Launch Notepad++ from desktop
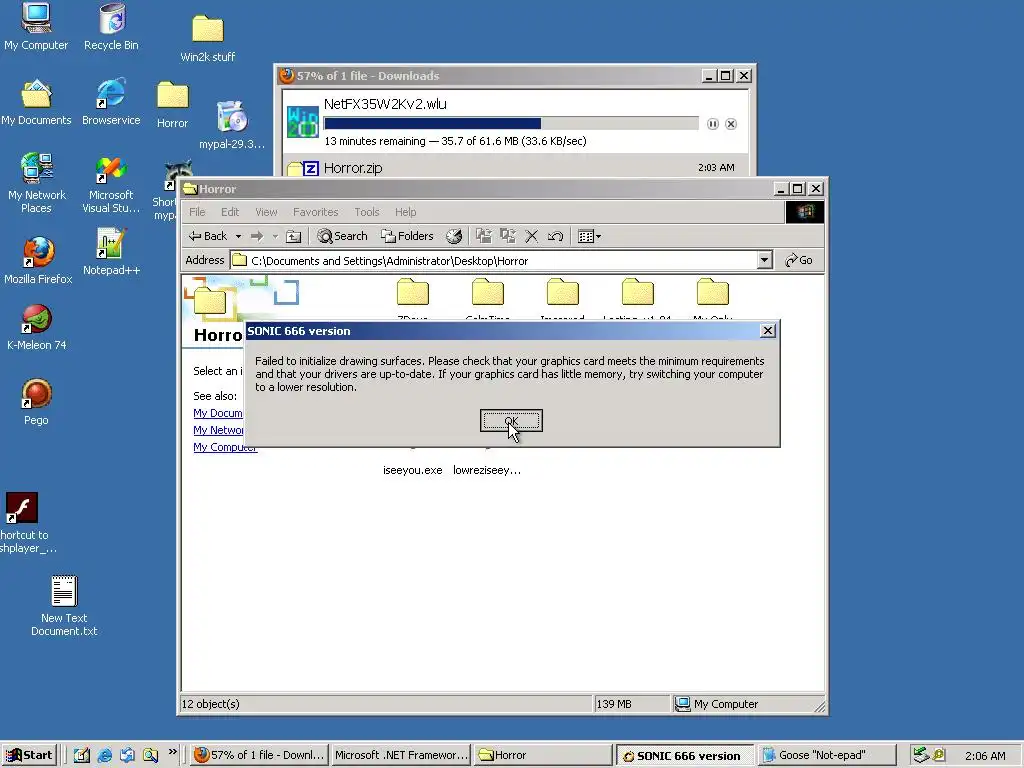 click(x=111, y=251)
